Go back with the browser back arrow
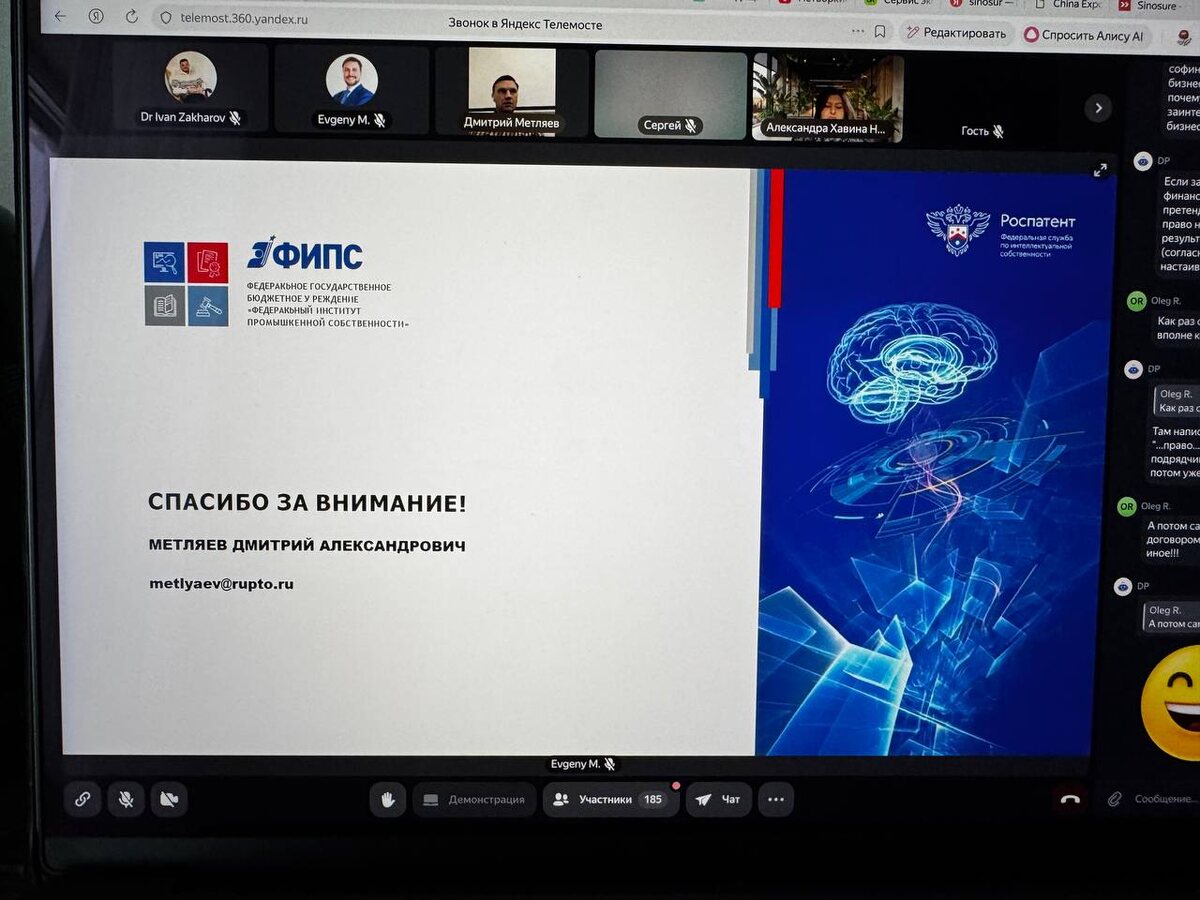 pos(59,16)
